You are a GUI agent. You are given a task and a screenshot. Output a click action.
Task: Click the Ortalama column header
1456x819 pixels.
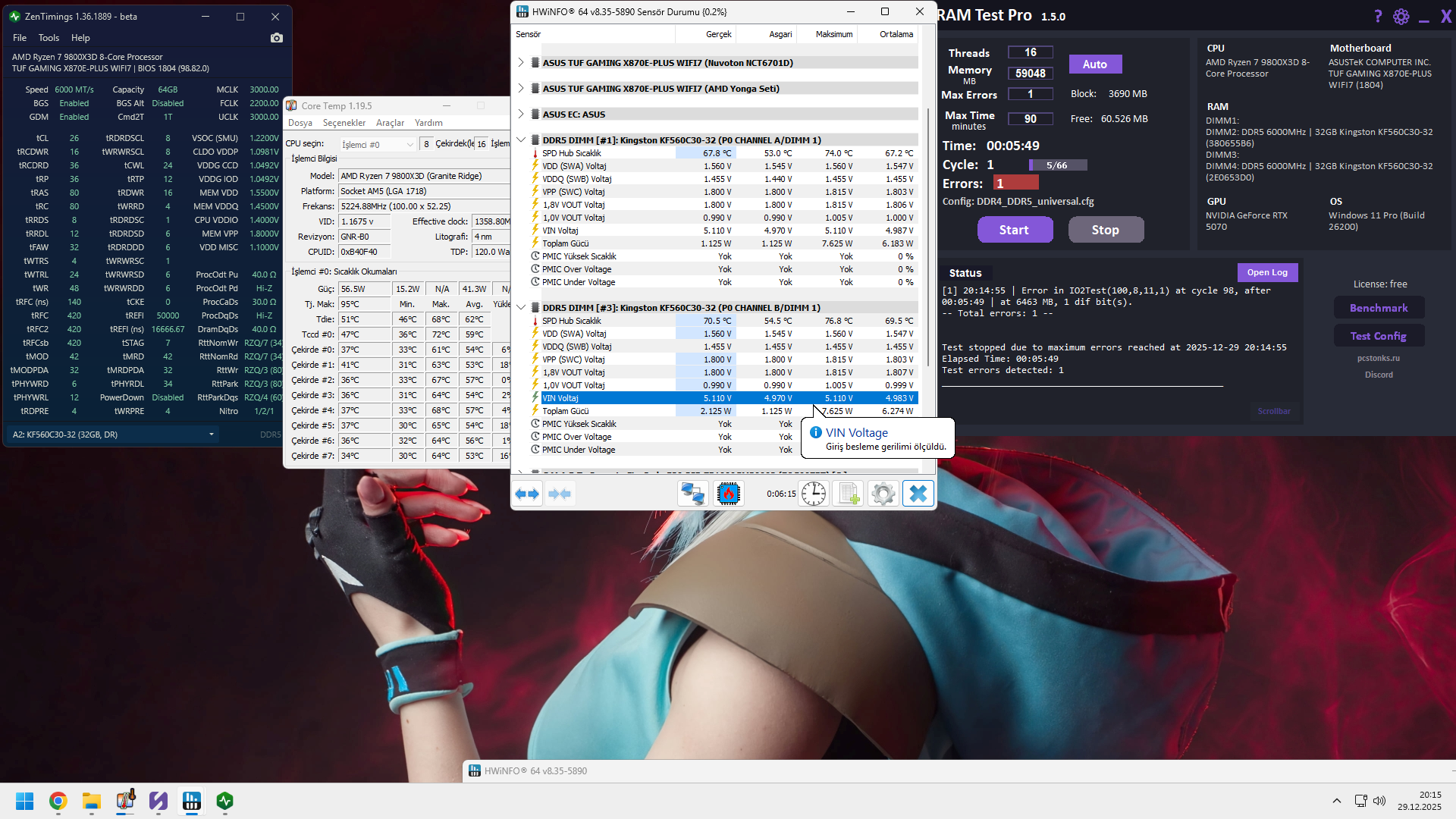[888, 34]
